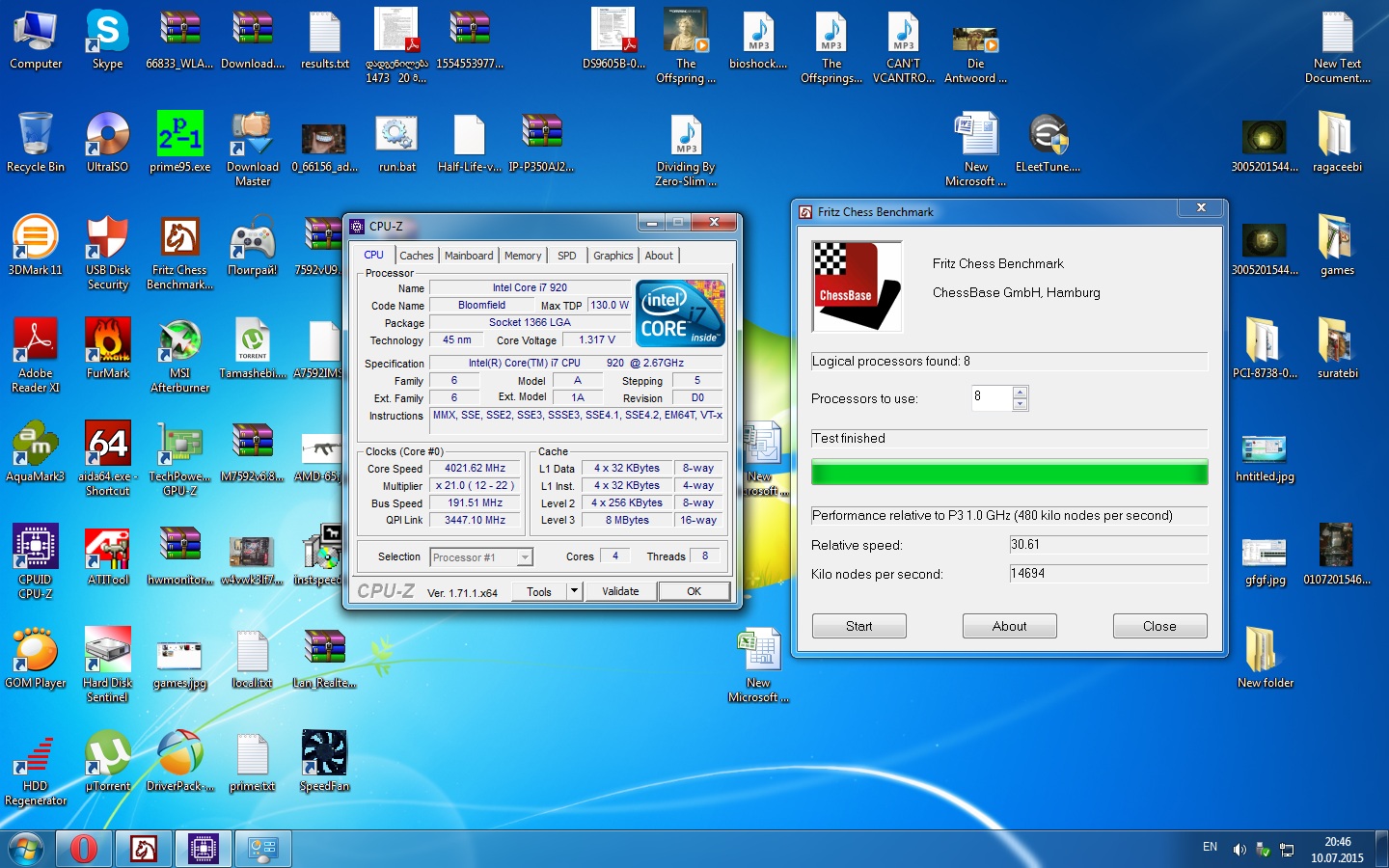
Task: Open the volume control in system tray
Action: tap(1239, 850)
